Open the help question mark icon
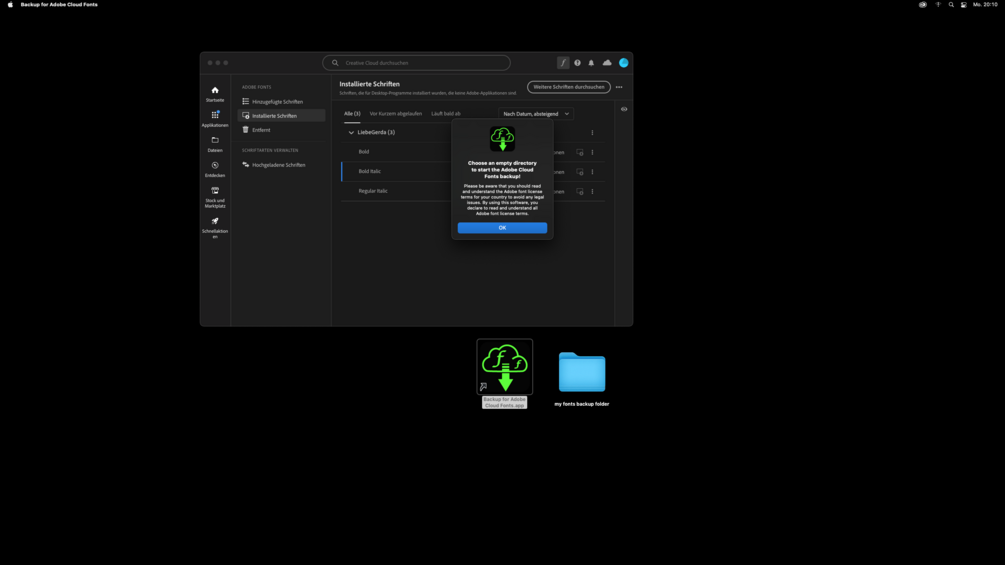The width and height of the screenshot is (1005, 565). point(577,63)
